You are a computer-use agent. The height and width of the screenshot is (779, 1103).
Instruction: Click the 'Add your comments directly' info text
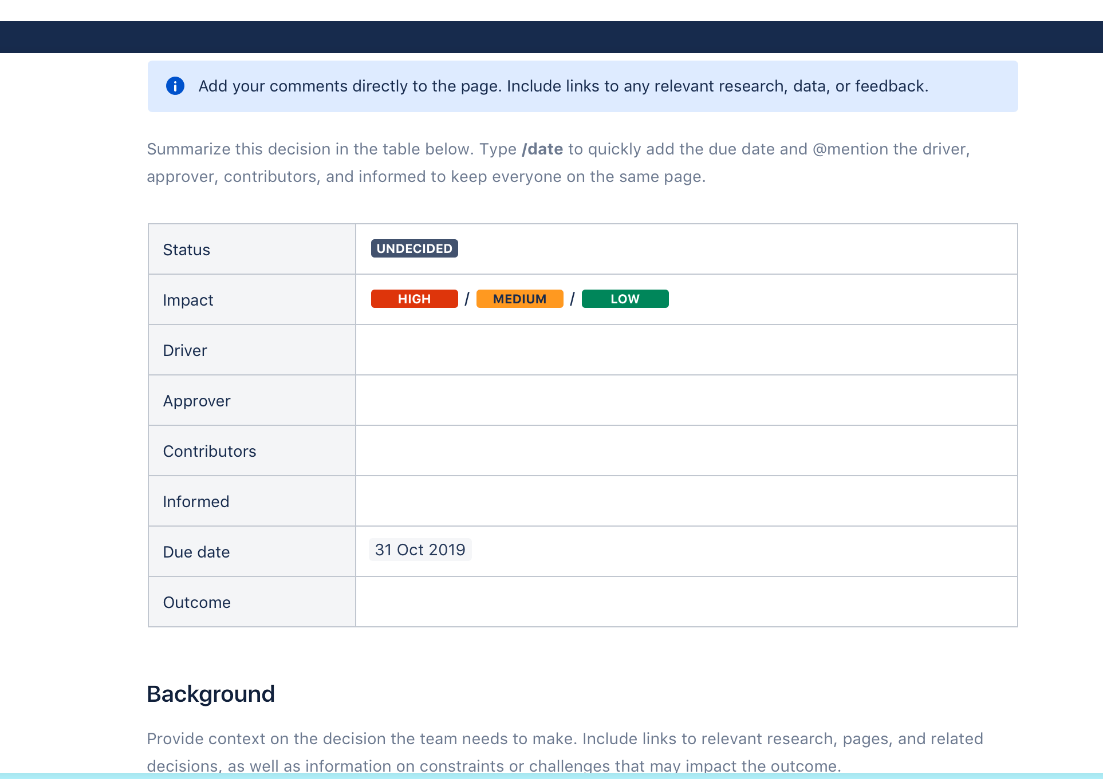tap(563, 86)
